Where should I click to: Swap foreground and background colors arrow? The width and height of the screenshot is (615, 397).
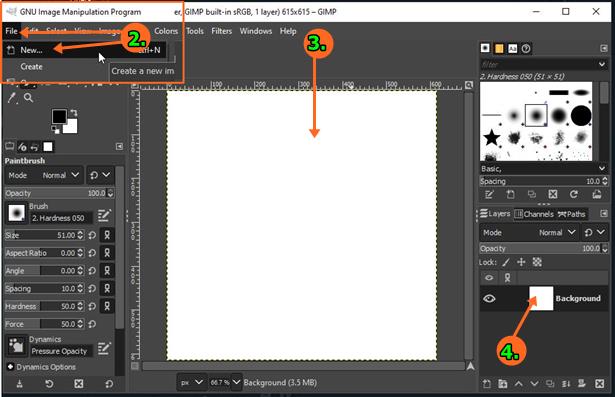click(74, 113)
